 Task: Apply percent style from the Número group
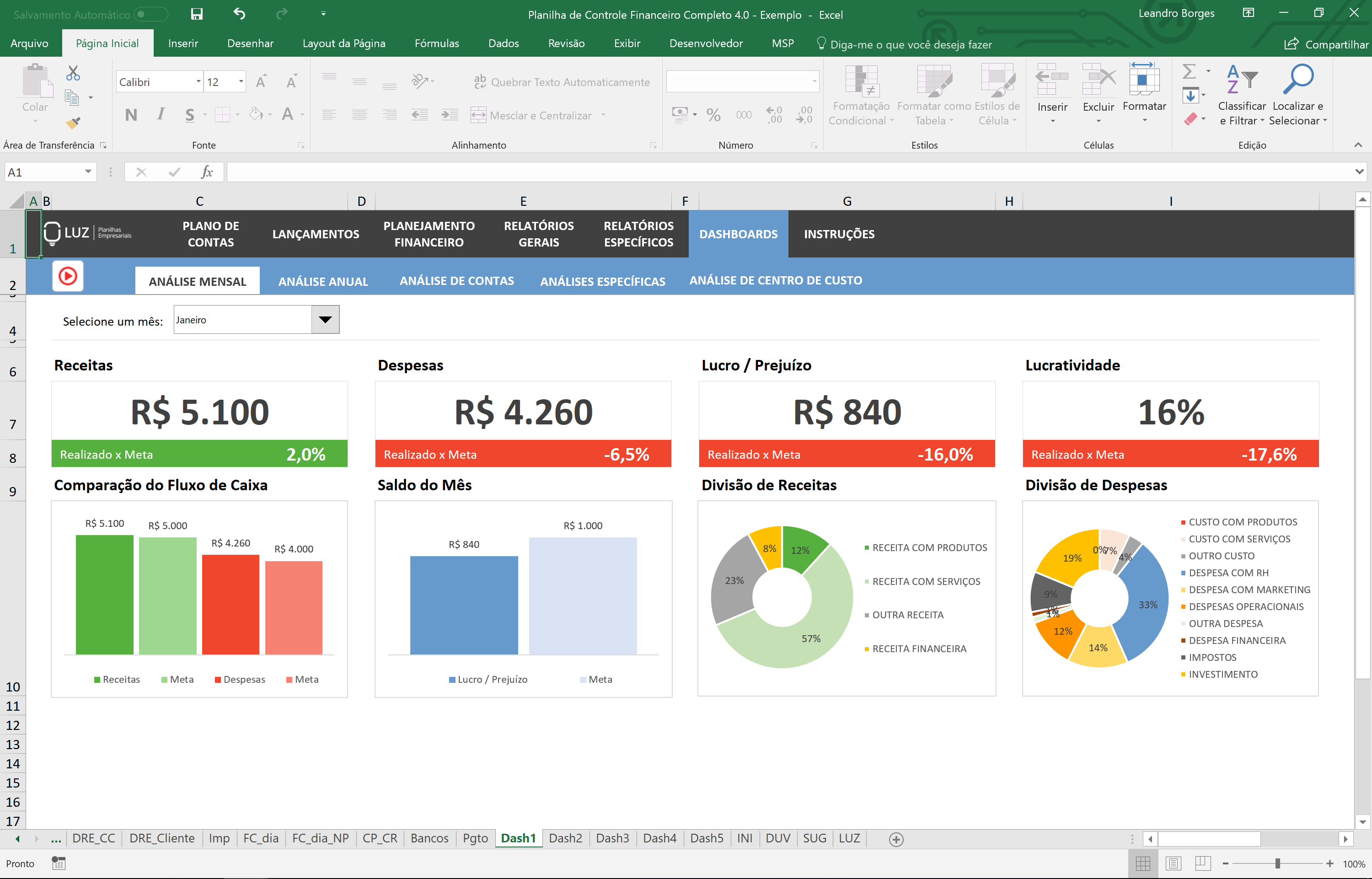(713, 114)
